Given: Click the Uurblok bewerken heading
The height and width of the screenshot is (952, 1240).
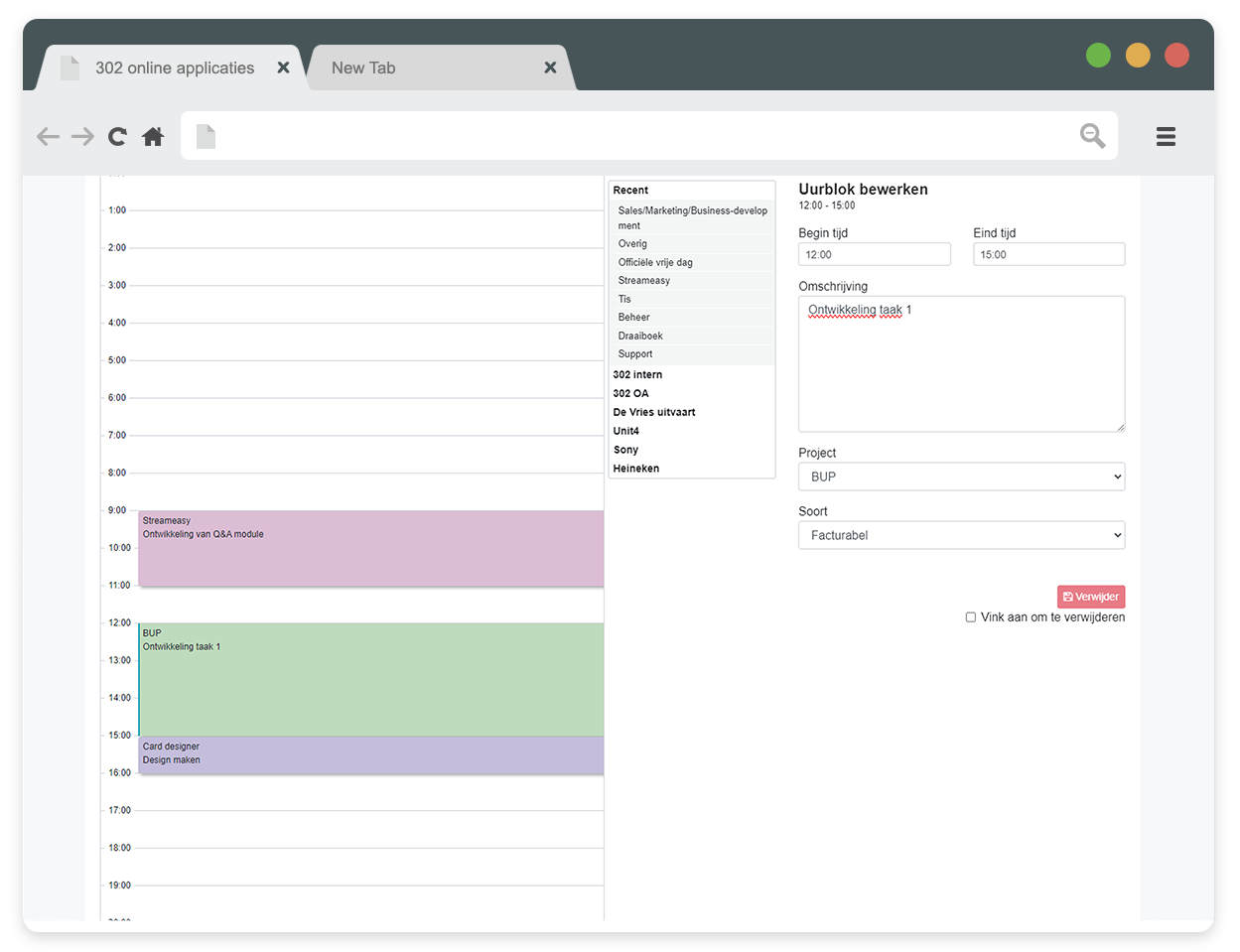Looking at the screenshot, I should pyautogui.click(x=863, y=189).
